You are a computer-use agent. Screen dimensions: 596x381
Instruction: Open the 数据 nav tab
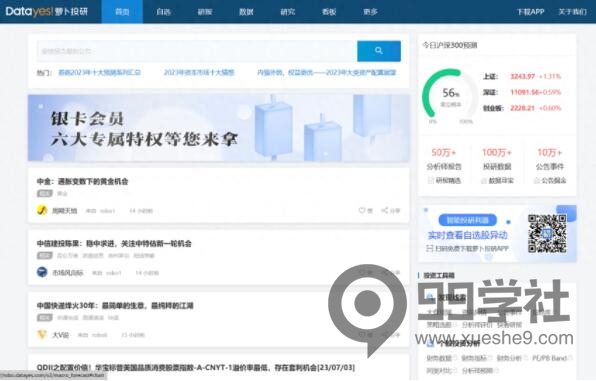point(246,12)
